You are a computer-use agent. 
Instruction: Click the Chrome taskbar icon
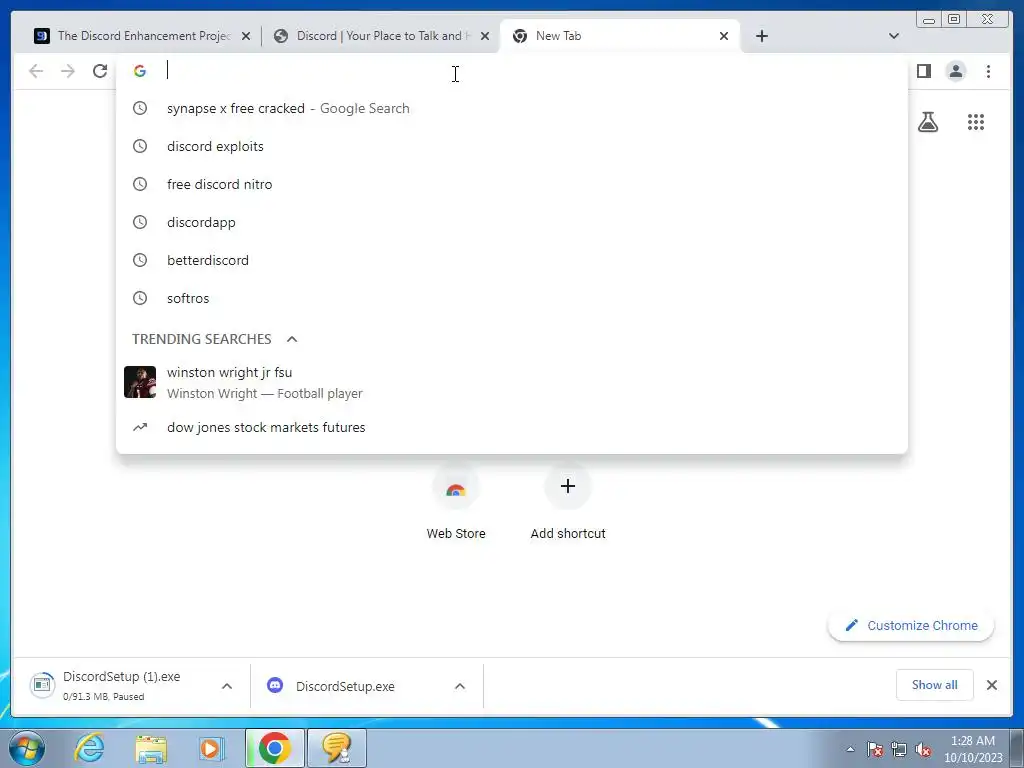[274, 748]
